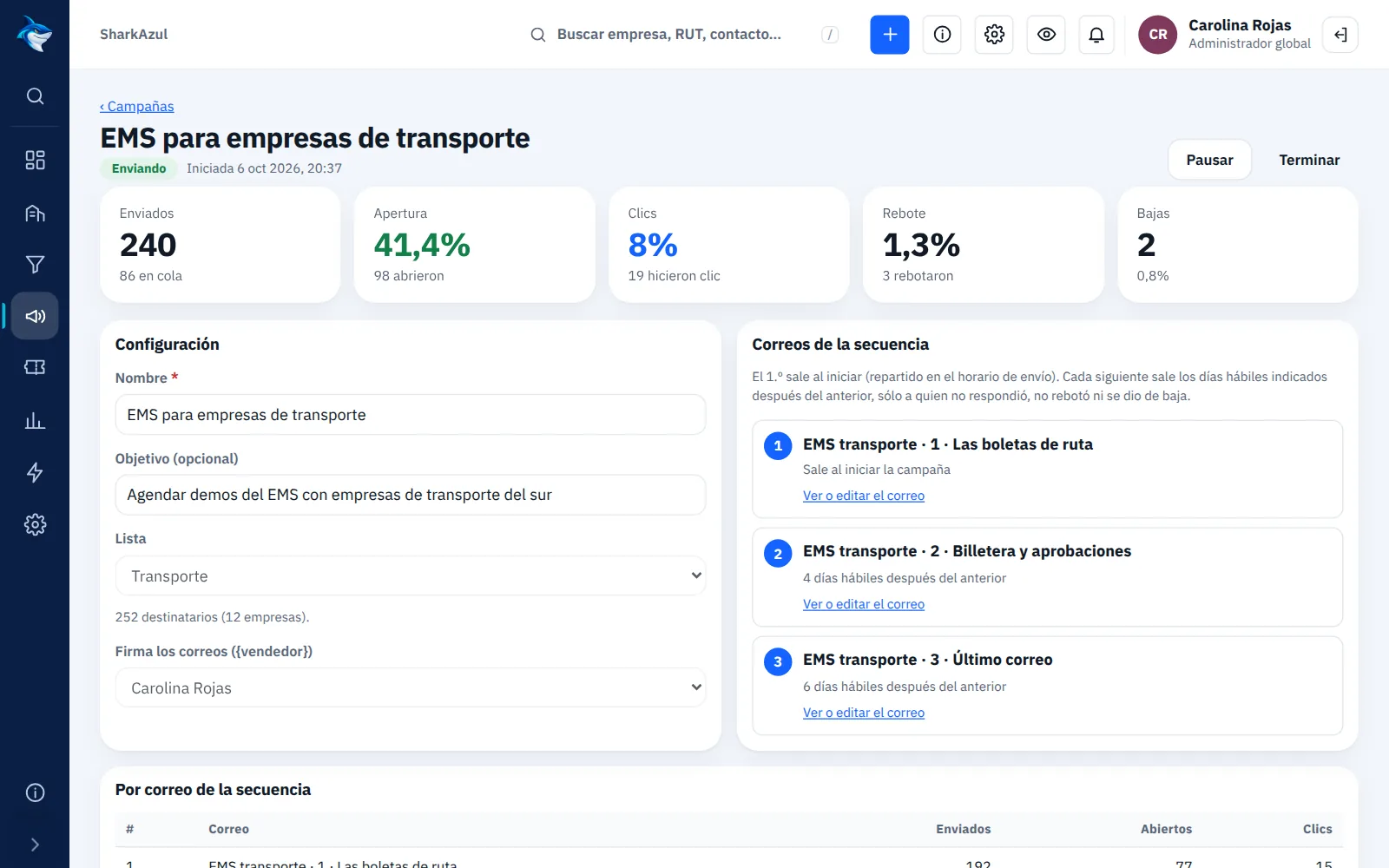Toggle the eye view icon in top bar
This screenshot has height=868, width=1389.
coord(1046,35)
